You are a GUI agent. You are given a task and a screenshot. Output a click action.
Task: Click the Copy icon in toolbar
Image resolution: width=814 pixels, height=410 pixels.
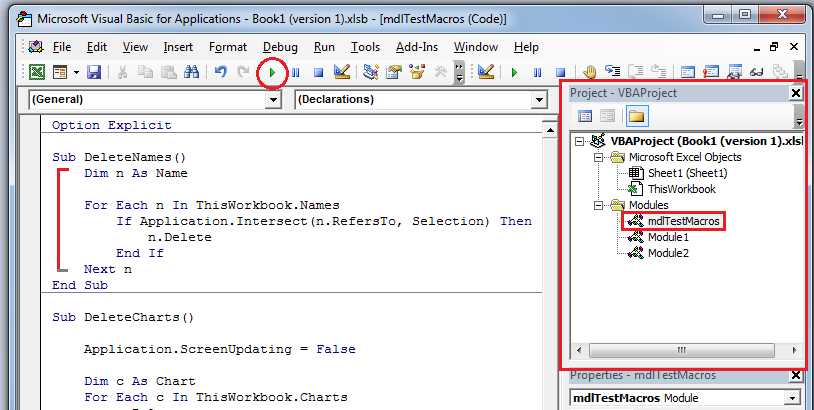pyautogui.click(x=145, y=72)
